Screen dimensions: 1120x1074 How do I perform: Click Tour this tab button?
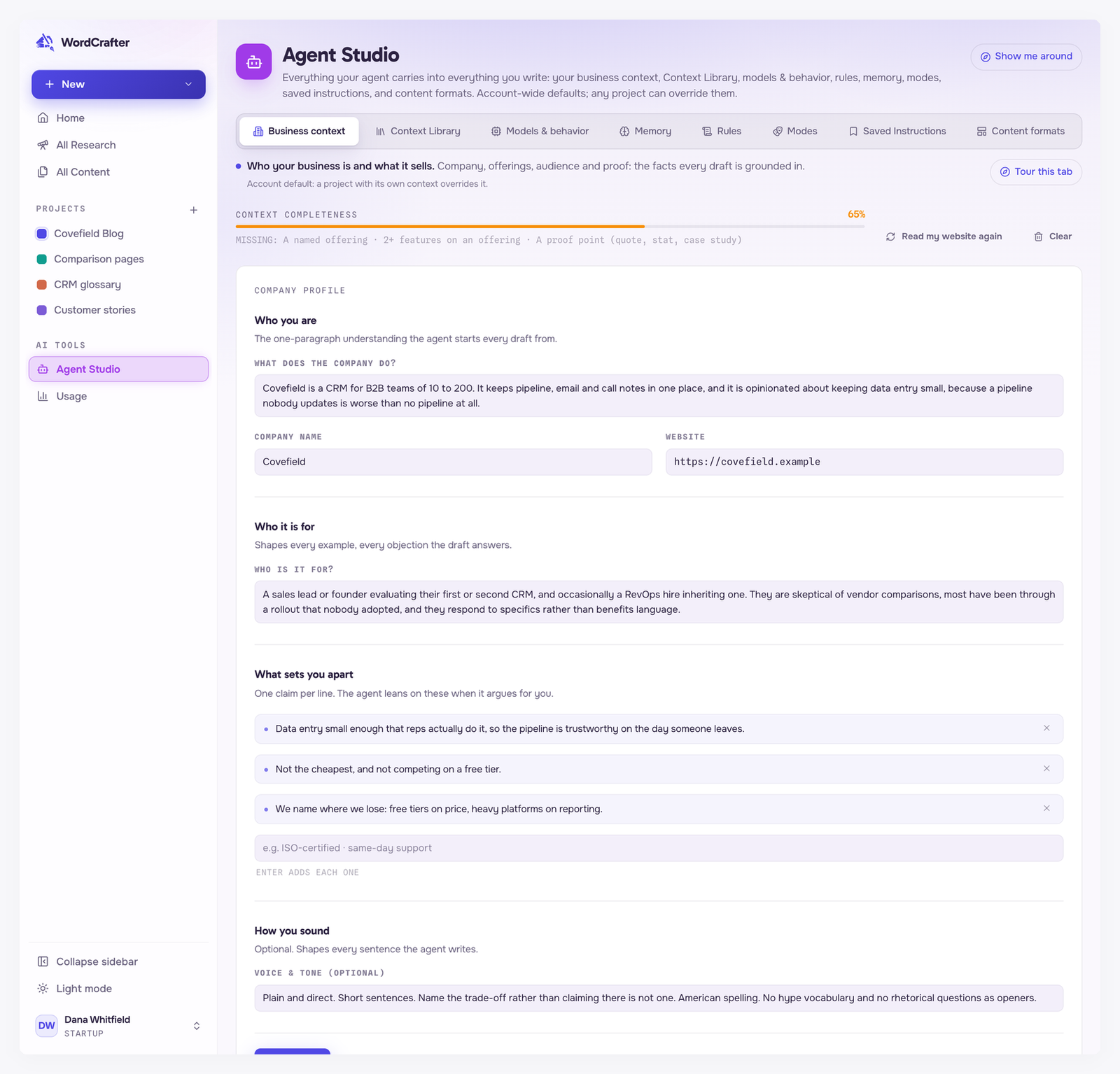coord(1036,172)
